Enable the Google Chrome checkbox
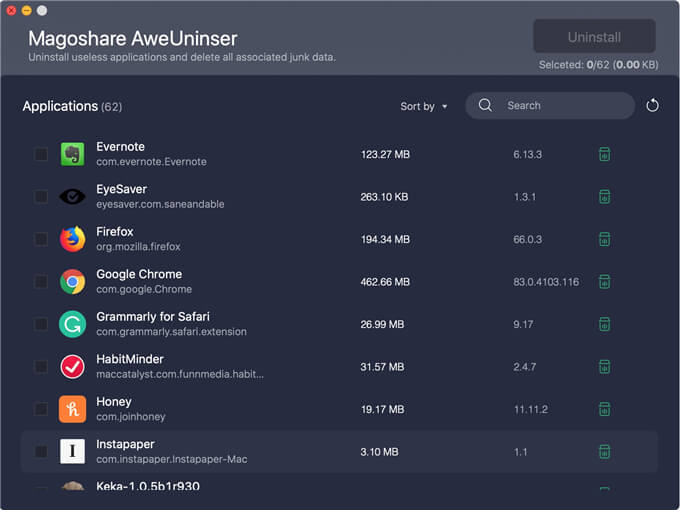Screen dimensions: 680x510 click(x=41, y=281)
